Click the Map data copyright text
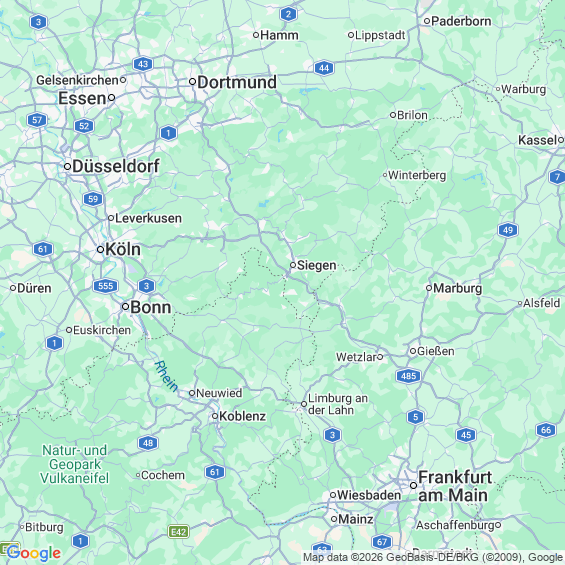The height and width of the screenshot is (565, 565). (433, 557)
